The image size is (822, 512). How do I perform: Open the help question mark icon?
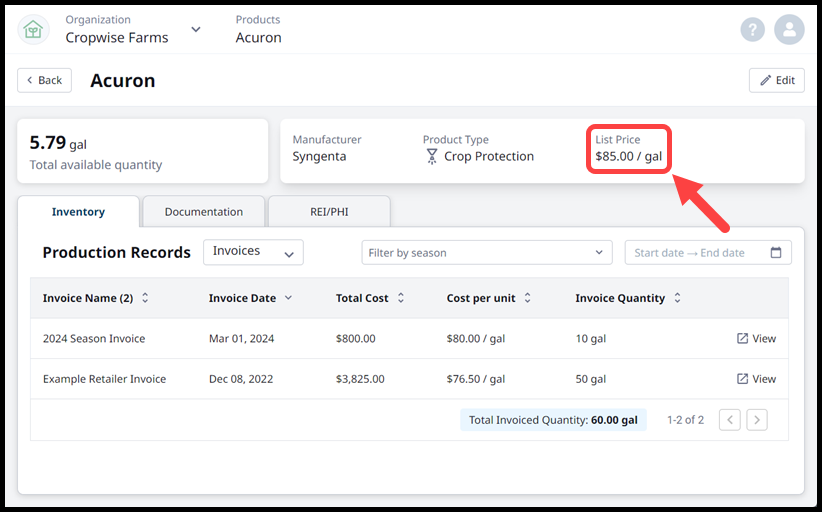pos(752,29)
